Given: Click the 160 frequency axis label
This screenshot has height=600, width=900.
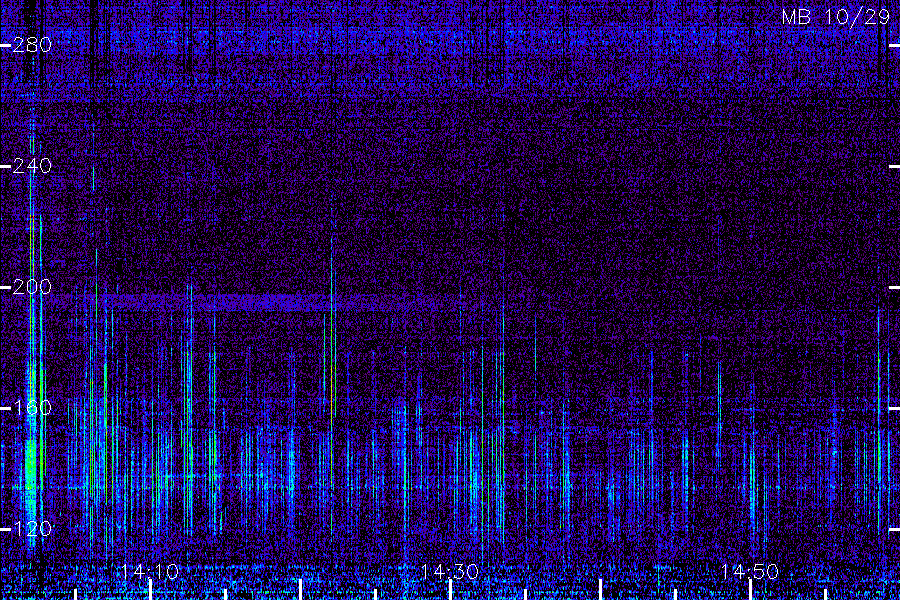Looking at the screenshot, I should click(x=32, y=408).
